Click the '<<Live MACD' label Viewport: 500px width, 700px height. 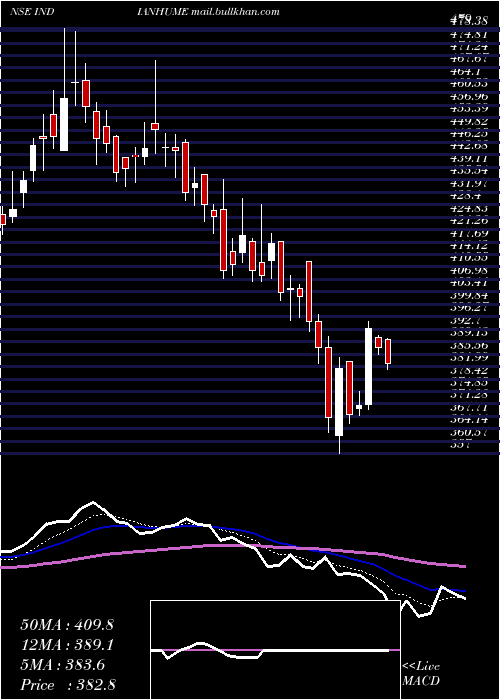pyautogui.click(x=421, y=674)
